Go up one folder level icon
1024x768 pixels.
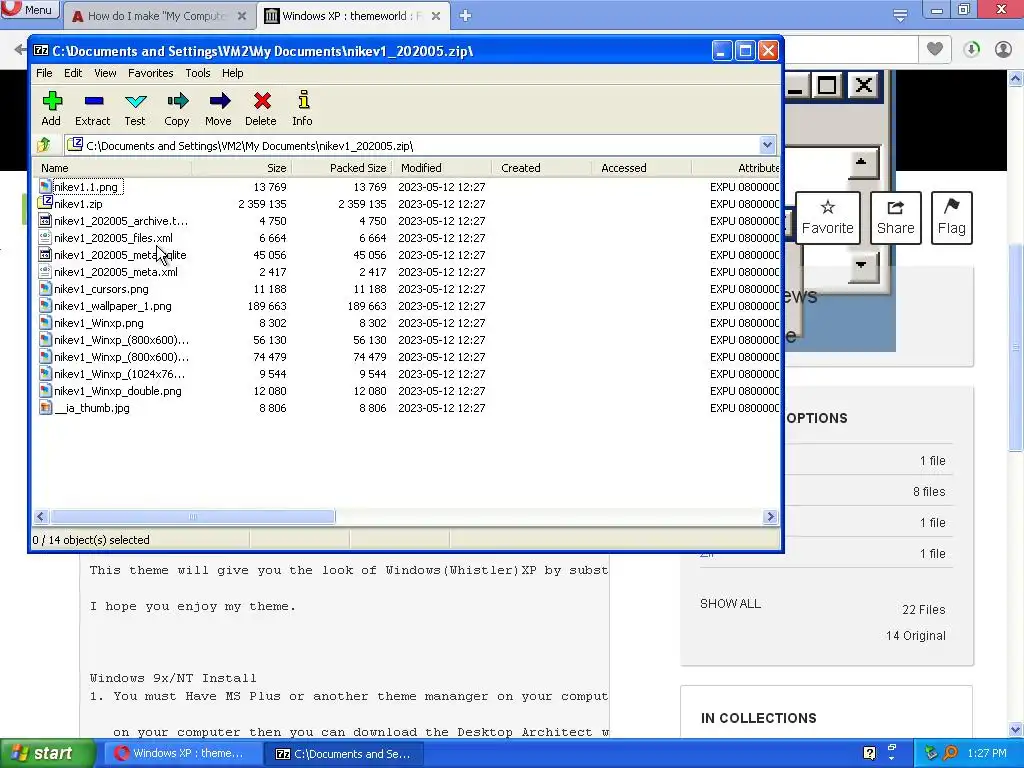[x=44, y=145]
